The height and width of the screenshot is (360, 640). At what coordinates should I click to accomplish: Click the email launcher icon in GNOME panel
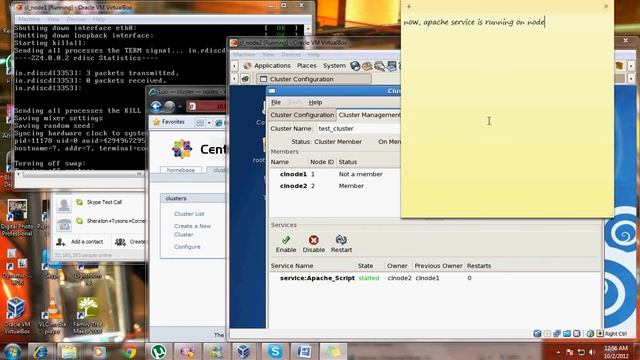coord(367,66)
